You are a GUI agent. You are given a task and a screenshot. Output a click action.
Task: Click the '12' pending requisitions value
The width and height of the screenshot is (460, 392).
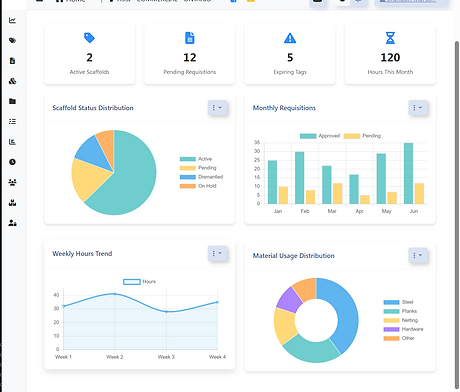point(190,58)
